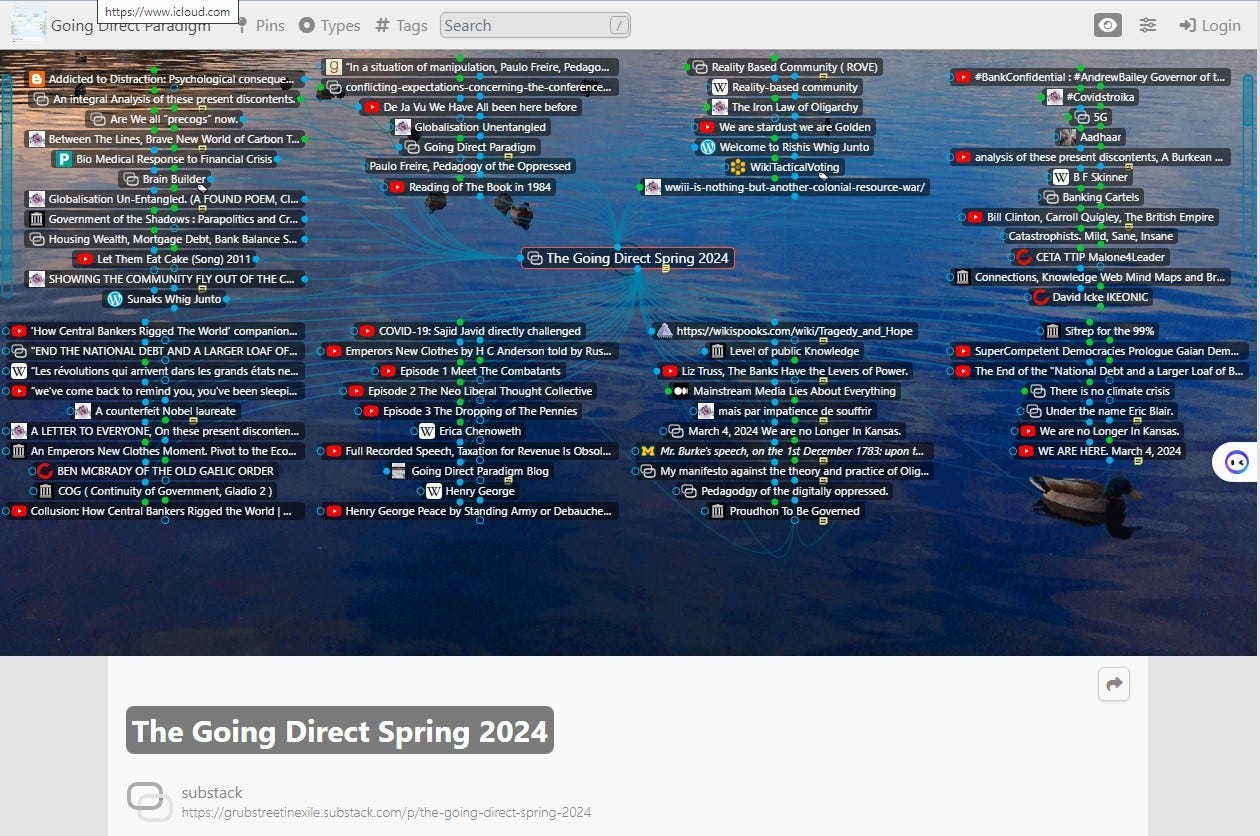
Task: Toggle the eye view mode button
Action: click(x=1108, y=25)
